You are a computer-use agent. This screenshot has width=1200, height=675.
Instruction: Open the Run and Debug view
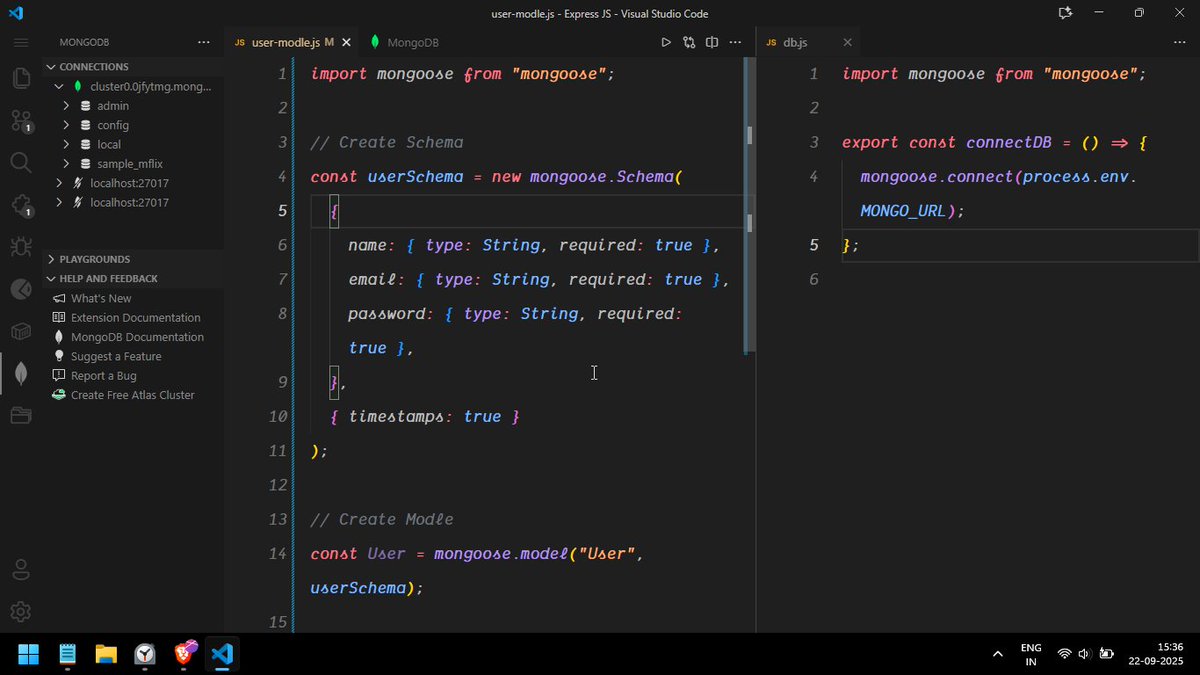click(21, 246)
